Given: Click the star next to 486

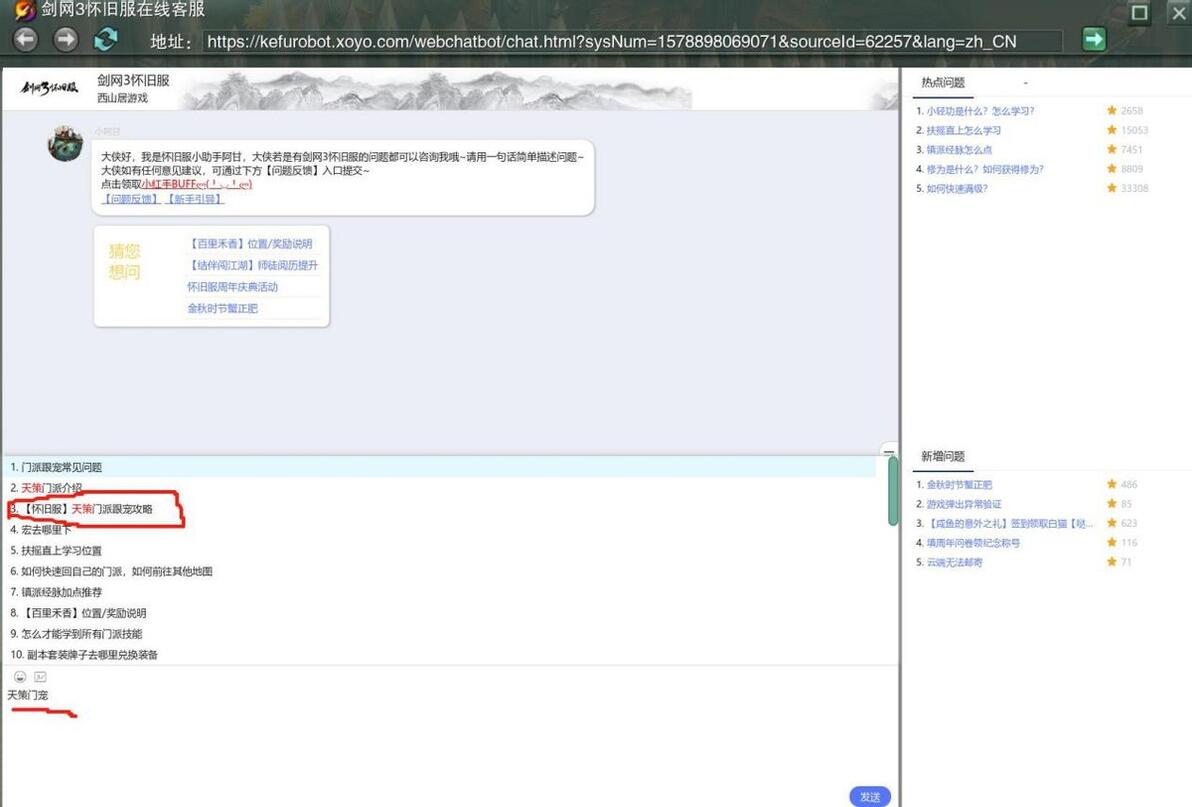Looking at the screenshot, I should tap(1111, 484).
